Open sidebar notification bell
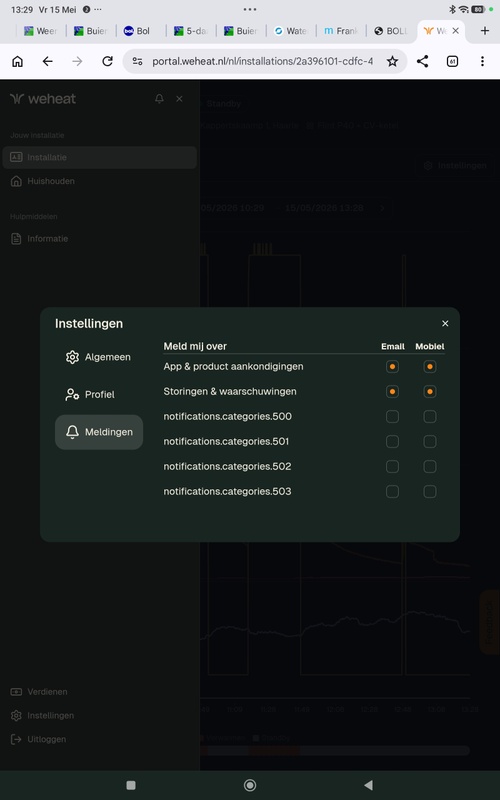This screenshot has height=800, width=500. point(159,98)
